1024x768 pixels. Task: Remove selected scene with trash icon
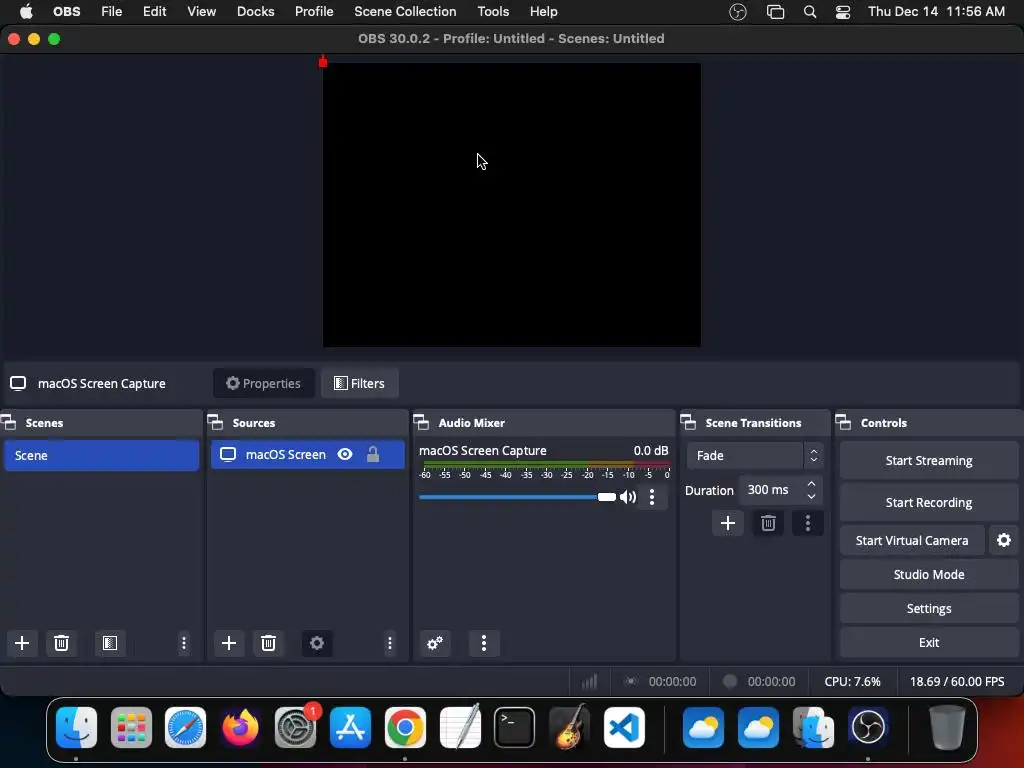[x=61, y=643]
